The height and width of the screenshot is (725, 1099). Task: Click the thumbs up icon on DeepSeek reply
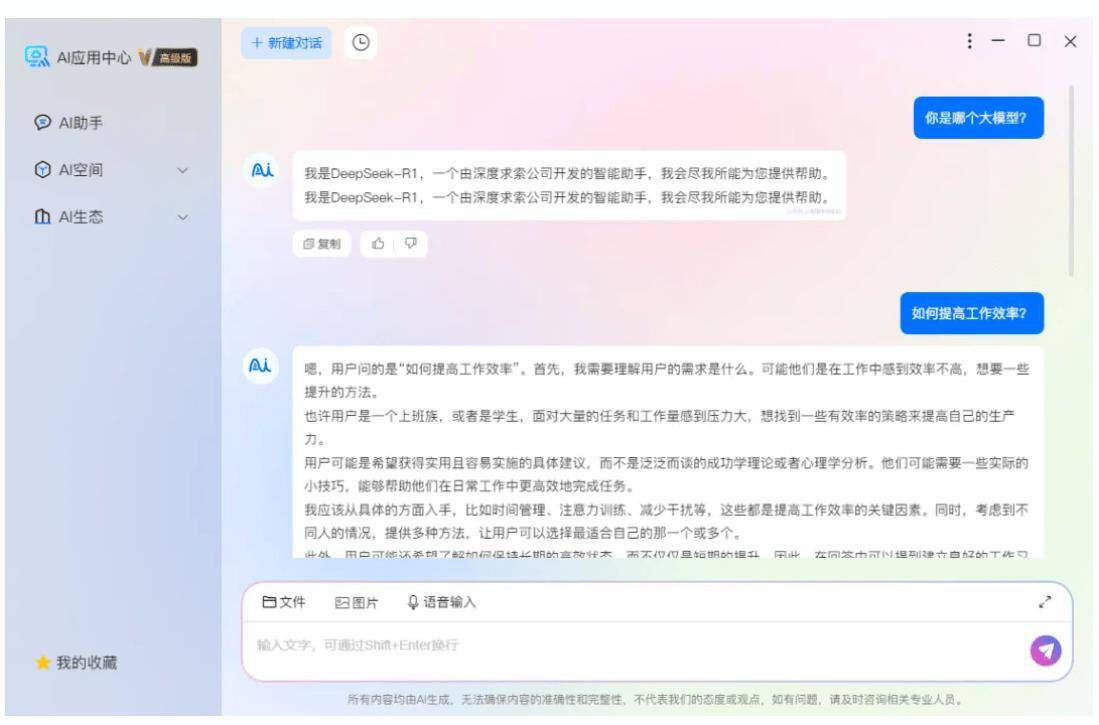click(378, 243)
